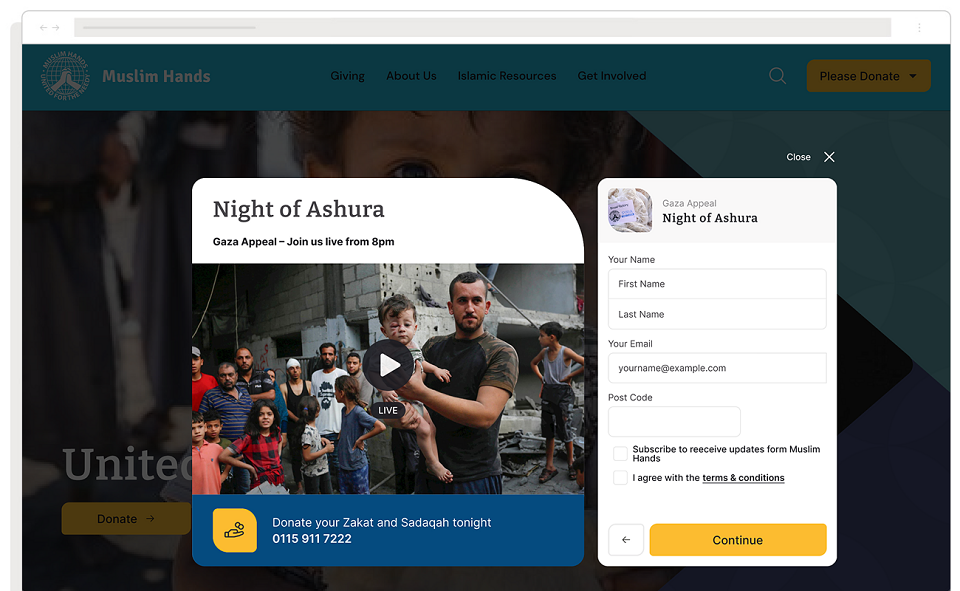Play the live video
960x591 pixels.
[x=389, y=366]
